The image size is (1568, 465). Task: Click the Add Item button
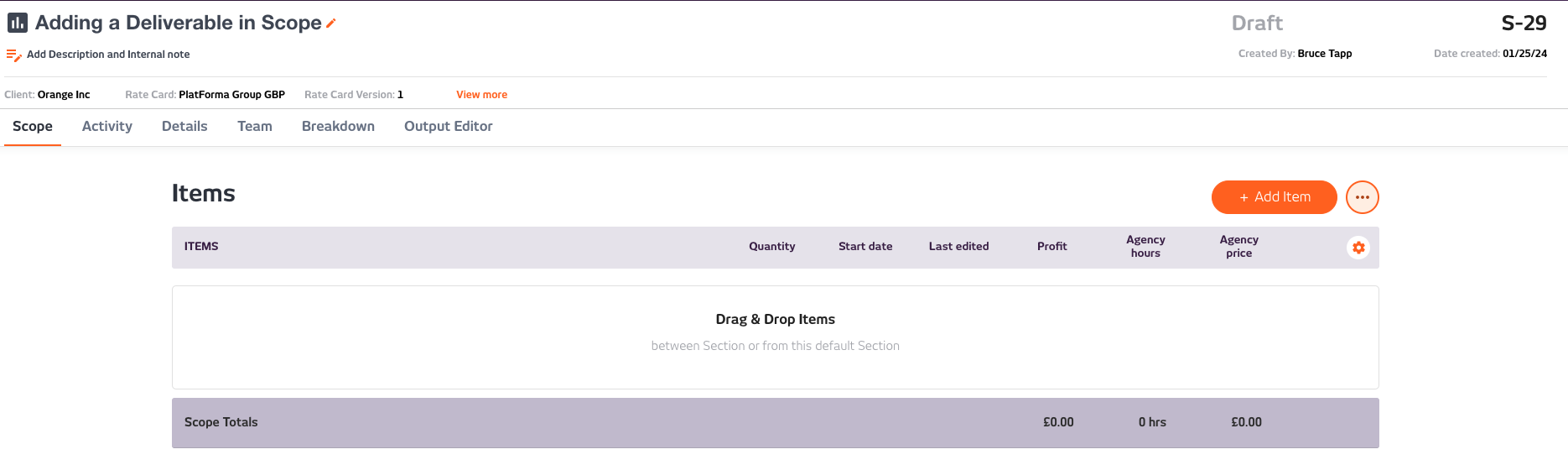1274,197
